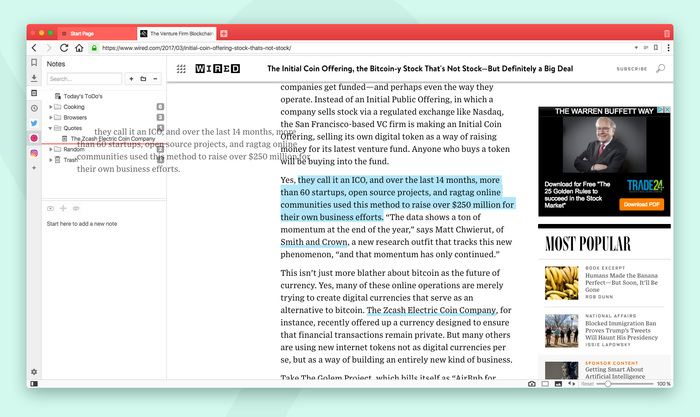This screenshot has width=700, height=417.
Task: Create a new notes folder
Action: tap(143, 78)
